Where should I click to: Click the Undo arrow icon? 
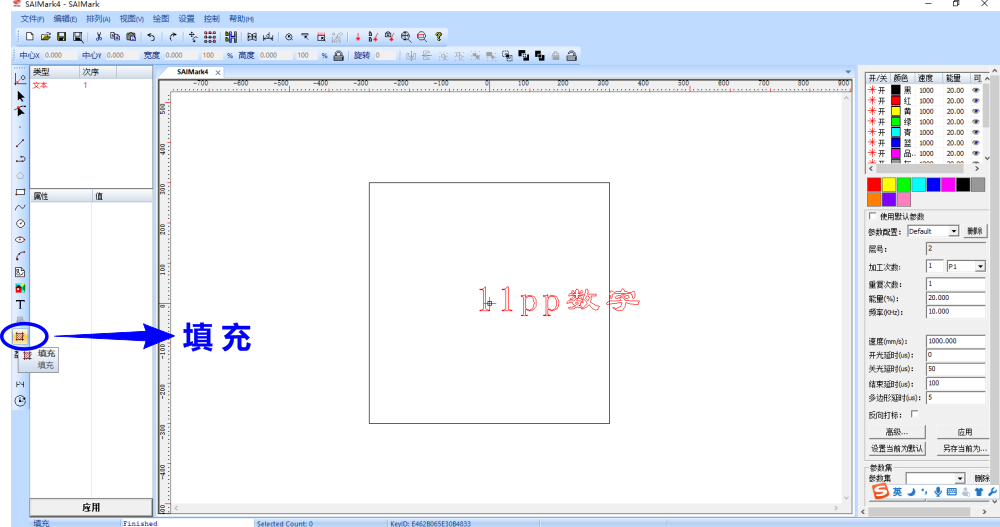coord(151,36)
